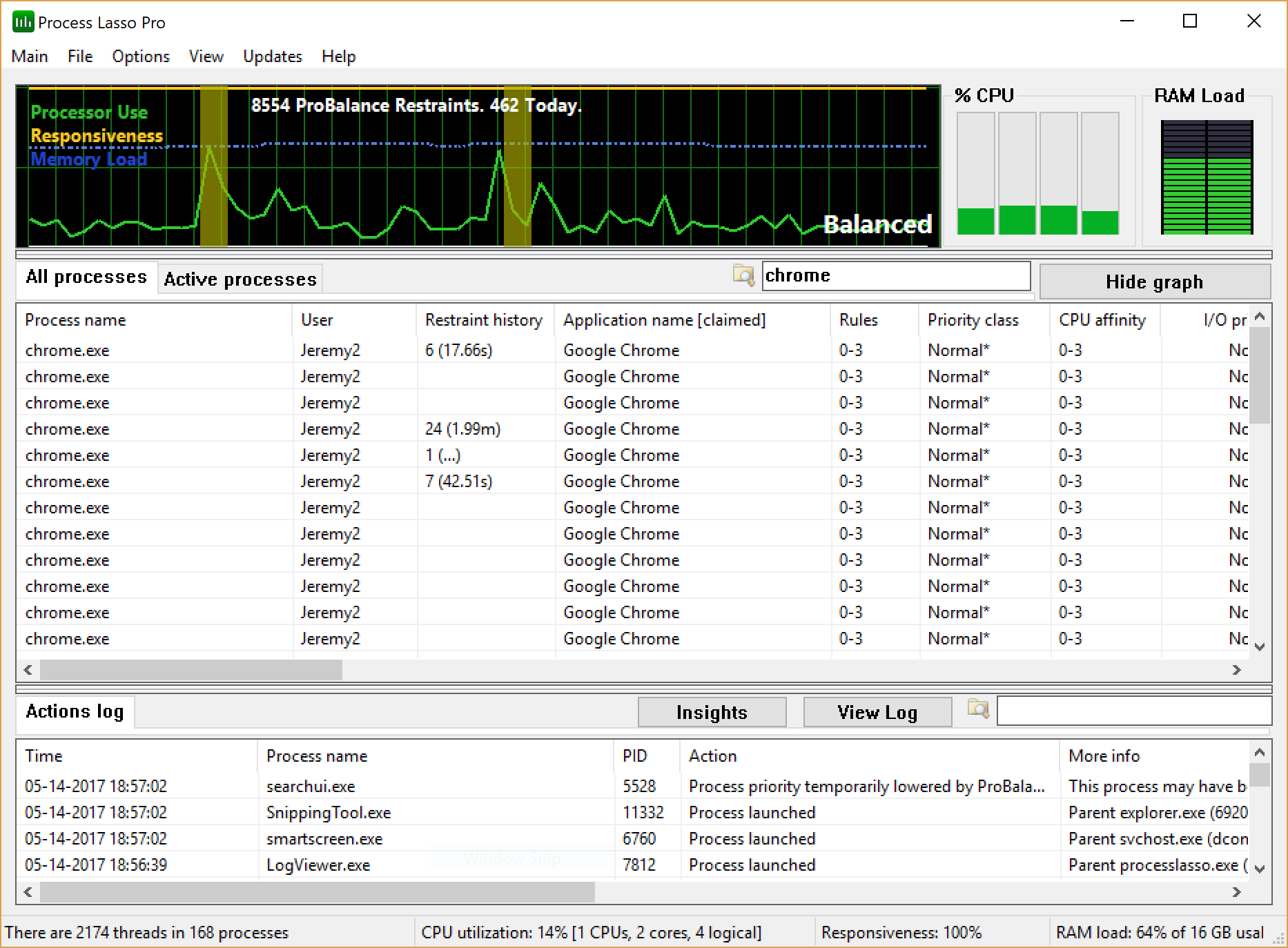This screenshot has width=1288, height=948.
Task: Click the Insights button
Action: (712, 711)
